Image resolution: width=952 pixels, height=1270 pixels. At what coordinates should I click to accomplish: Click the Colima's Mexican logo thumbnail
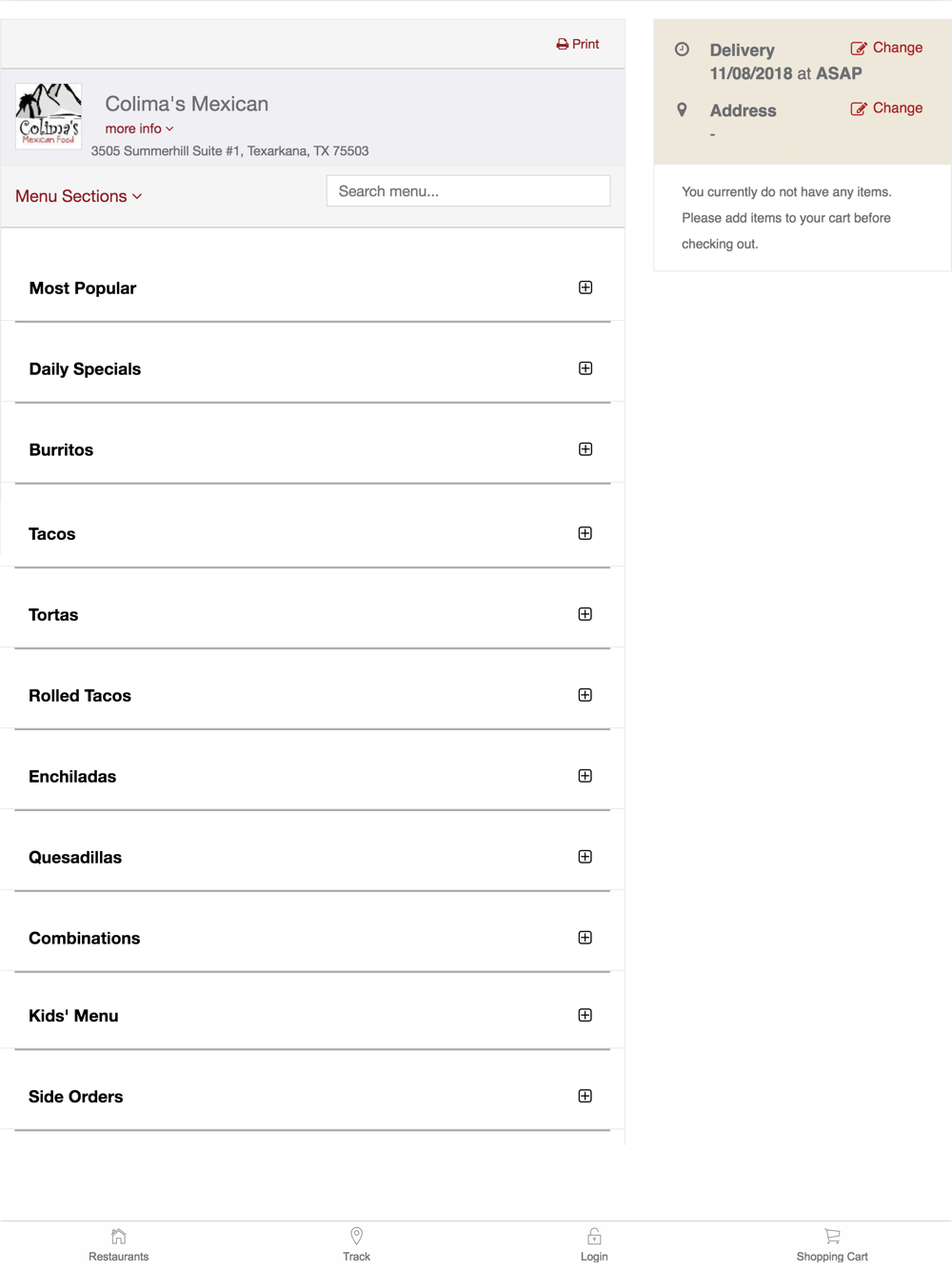click(49, 115)
